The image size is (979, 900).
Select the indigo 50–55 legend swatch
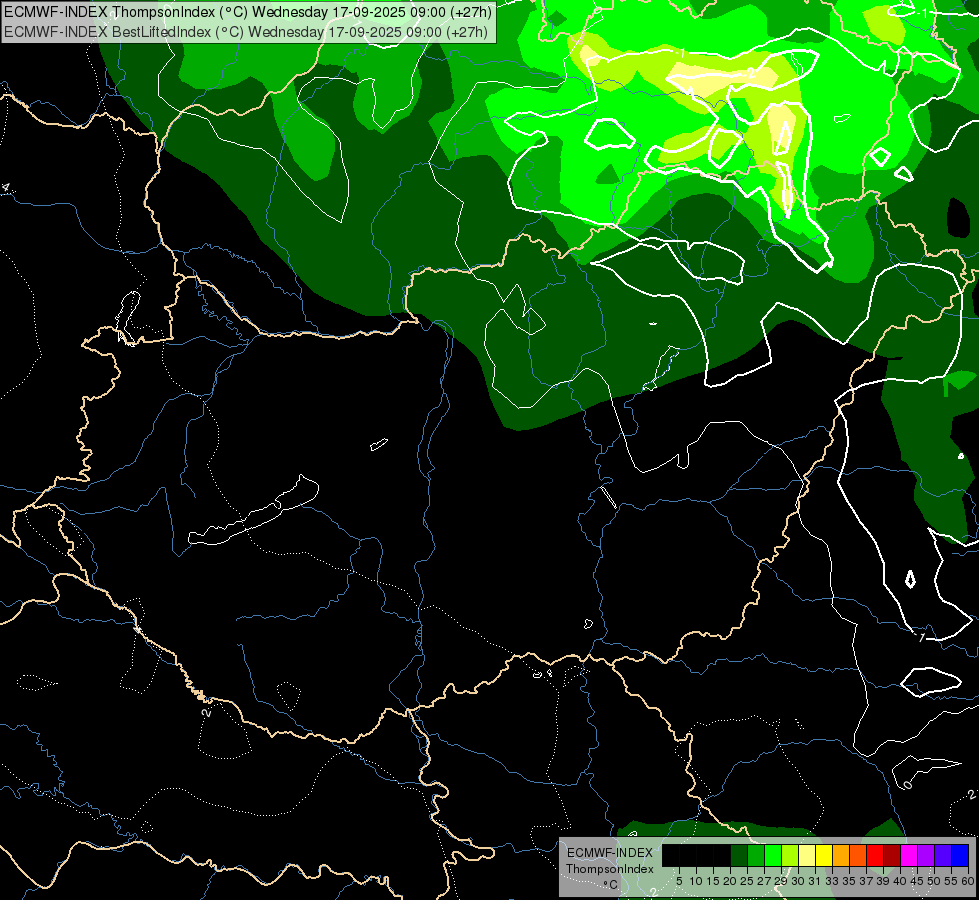click(x=943, y=855)
